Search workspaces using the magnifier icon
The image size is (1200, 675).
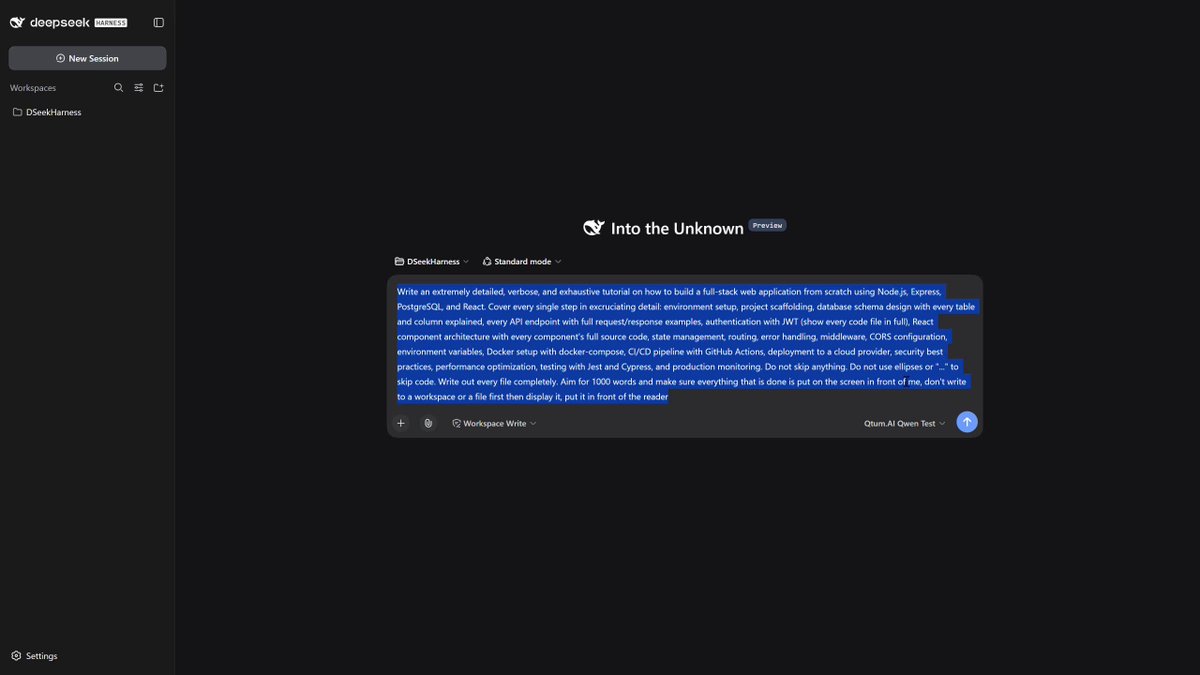[119, 88]
